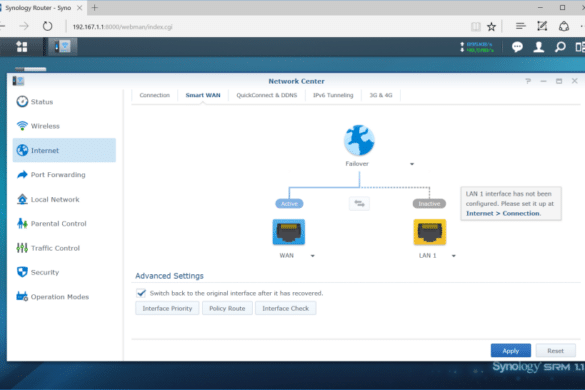This screenshot has height=390, width=585.
Task: Click the swap interfaces arrows icon
Action: coord(359,203)
